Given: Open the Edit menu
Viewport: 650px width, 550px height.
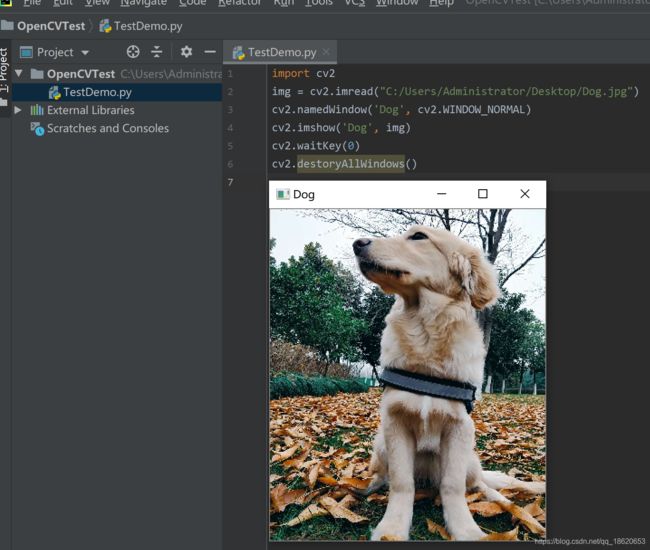Looking at the screenshot, I should click(63, 3).
